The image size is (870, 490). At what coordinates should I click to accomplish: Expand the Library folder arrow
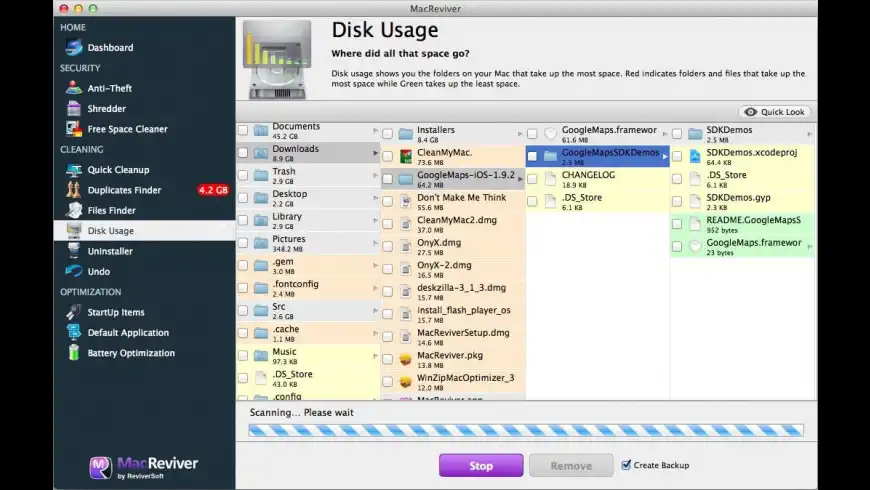coord(376,221)
